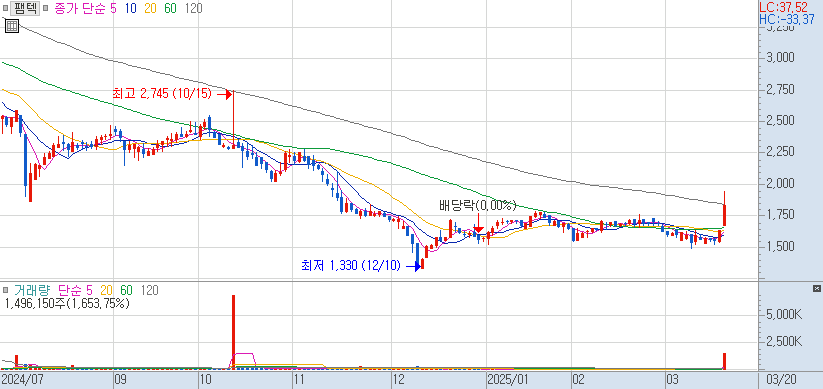Close the volume panel with its X icon
823x389 pixels.
click(x=816, y=289)
